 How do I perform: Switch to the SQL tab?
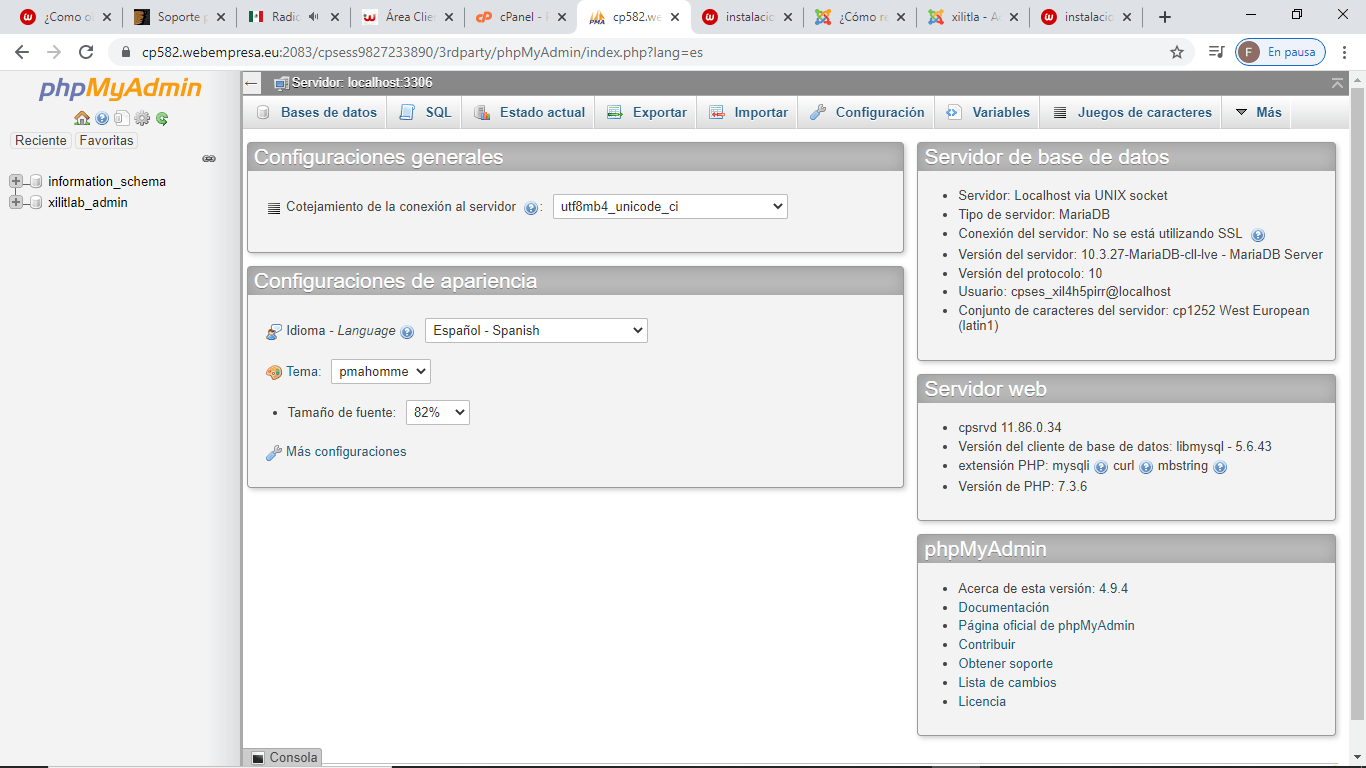pyautogui.click(x=426, y=113)
